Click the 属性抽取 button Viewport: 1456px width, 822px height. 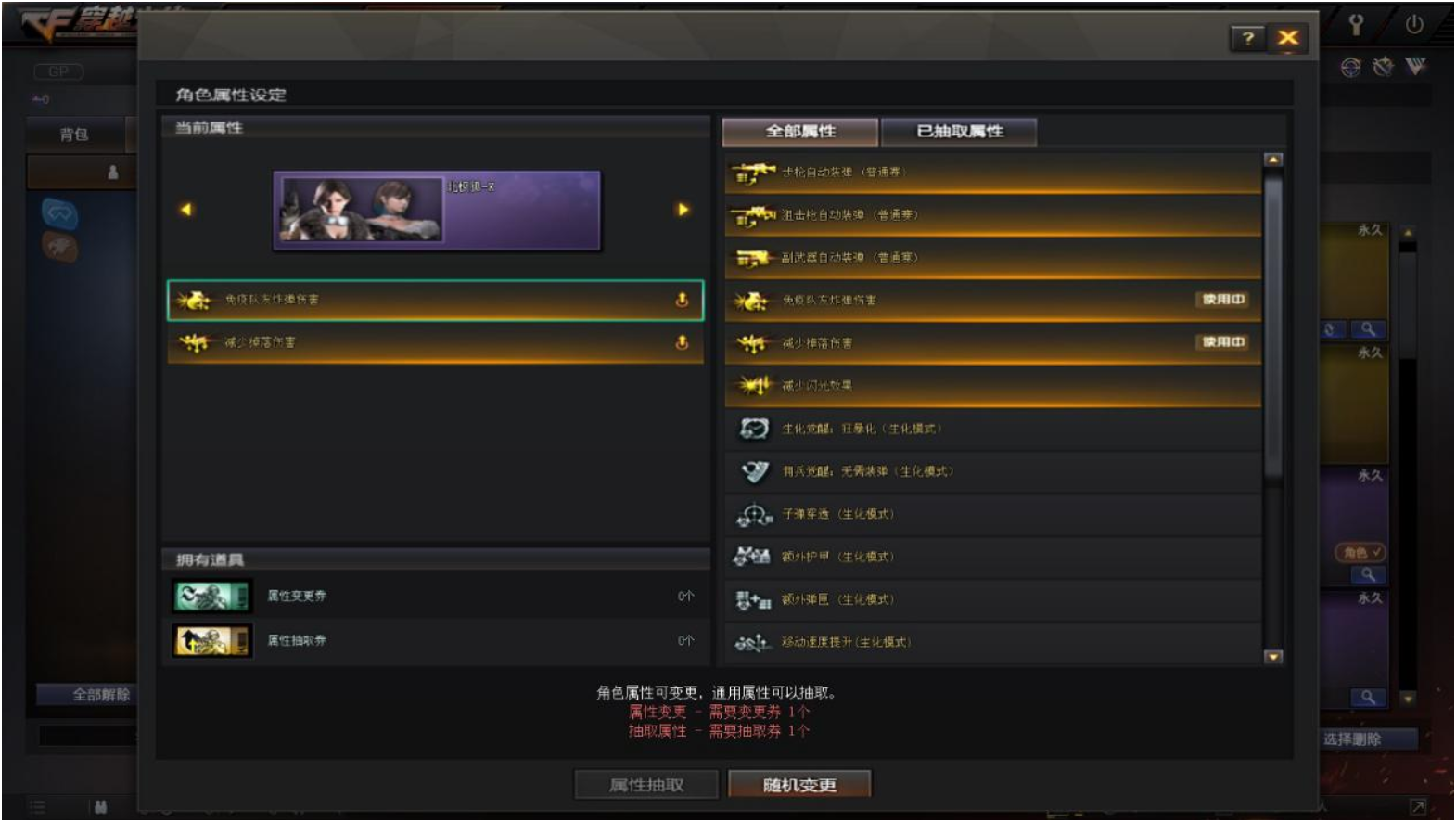point(646,785)
